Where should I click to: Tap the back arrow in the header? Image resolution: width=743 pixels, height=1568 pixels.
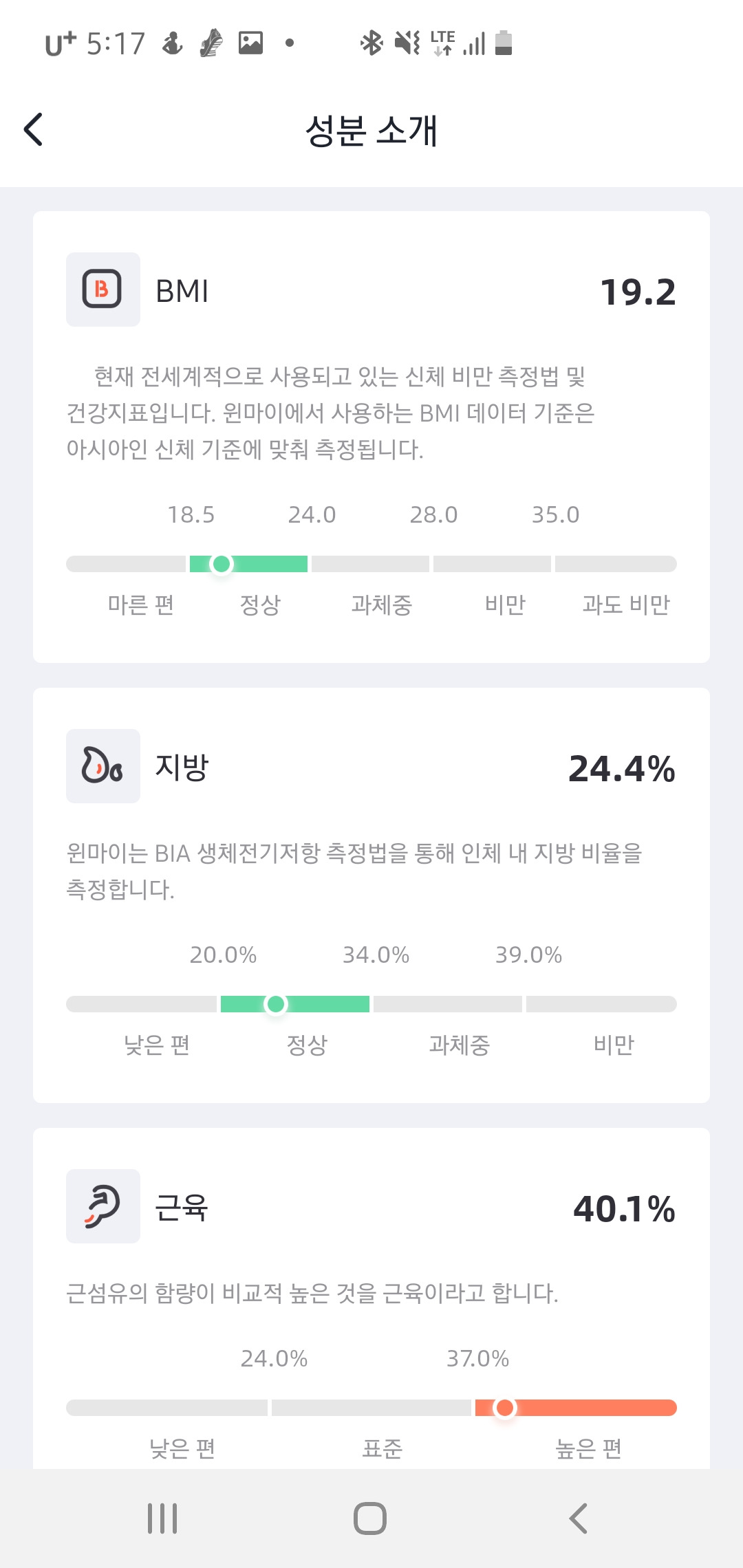pyautogui.click(x=33, y=129)
